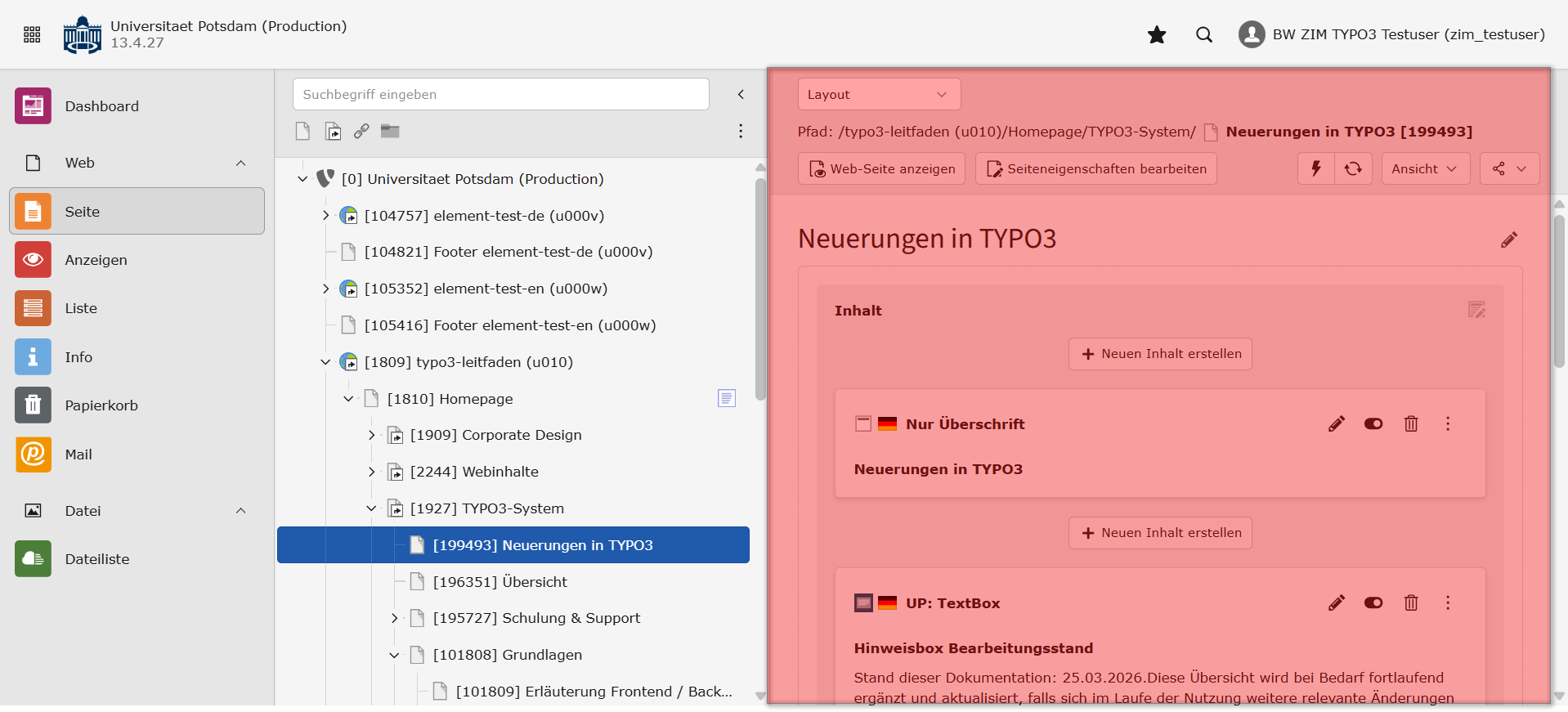This screenshot has height=712, width=1568.
Task: Edit the Nur Überschrift element with pencil
Action: [1336, 423]
